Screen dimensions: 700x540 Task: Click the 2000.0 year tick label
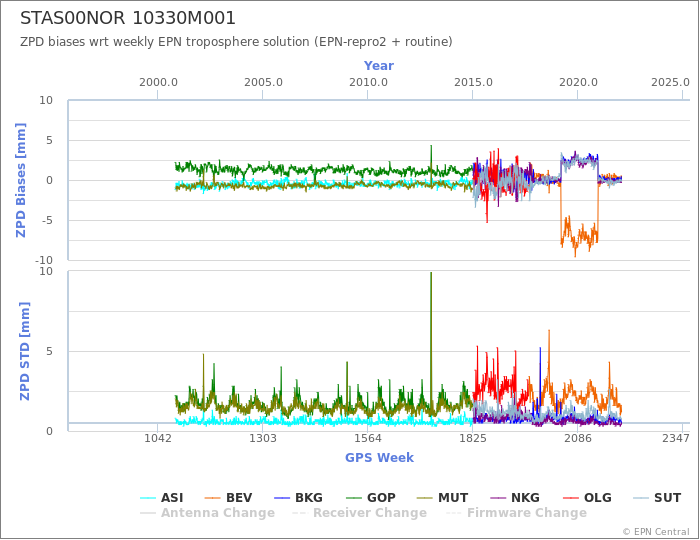point(158,83)
